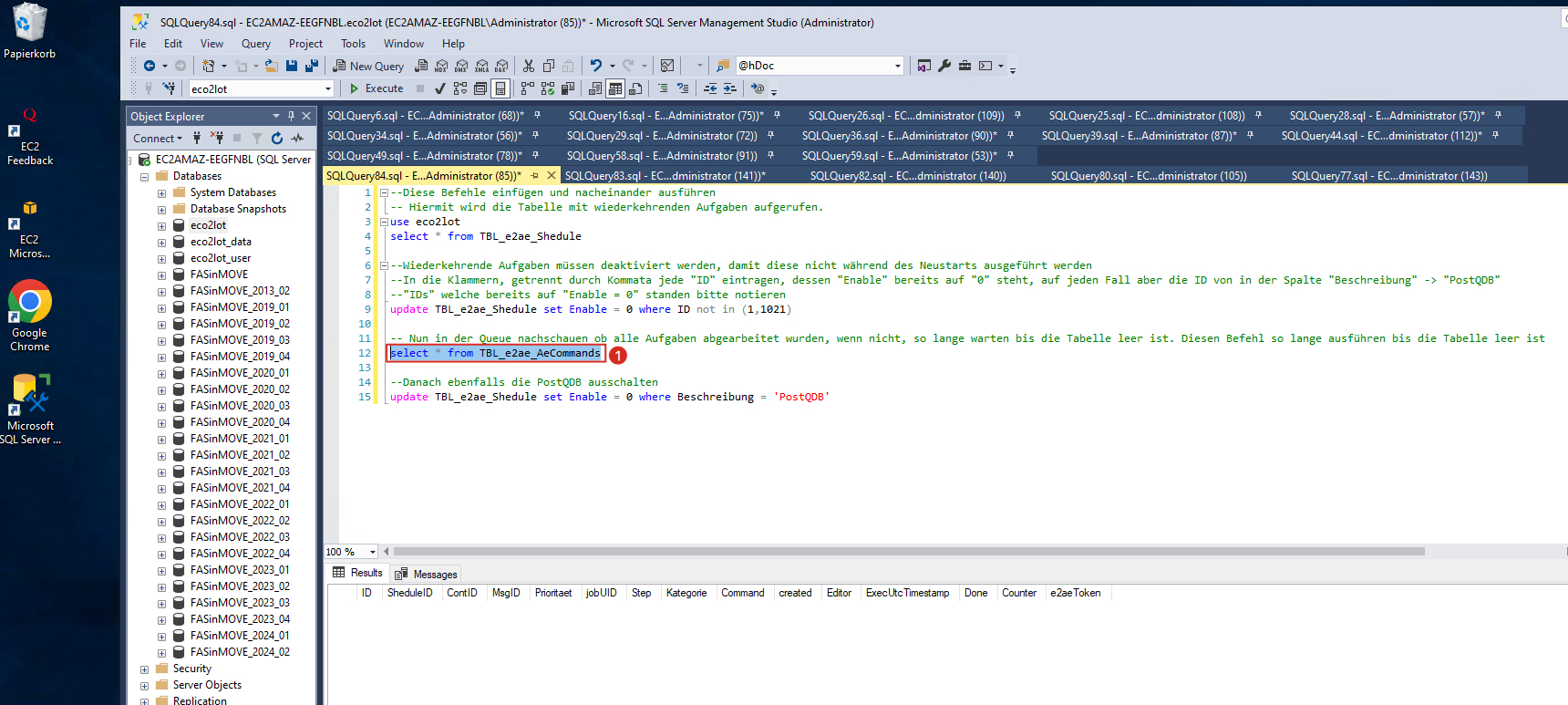Click the Navigate Backward arrow icon
This screenshot has height=705, width=1568.
point(150,66)
